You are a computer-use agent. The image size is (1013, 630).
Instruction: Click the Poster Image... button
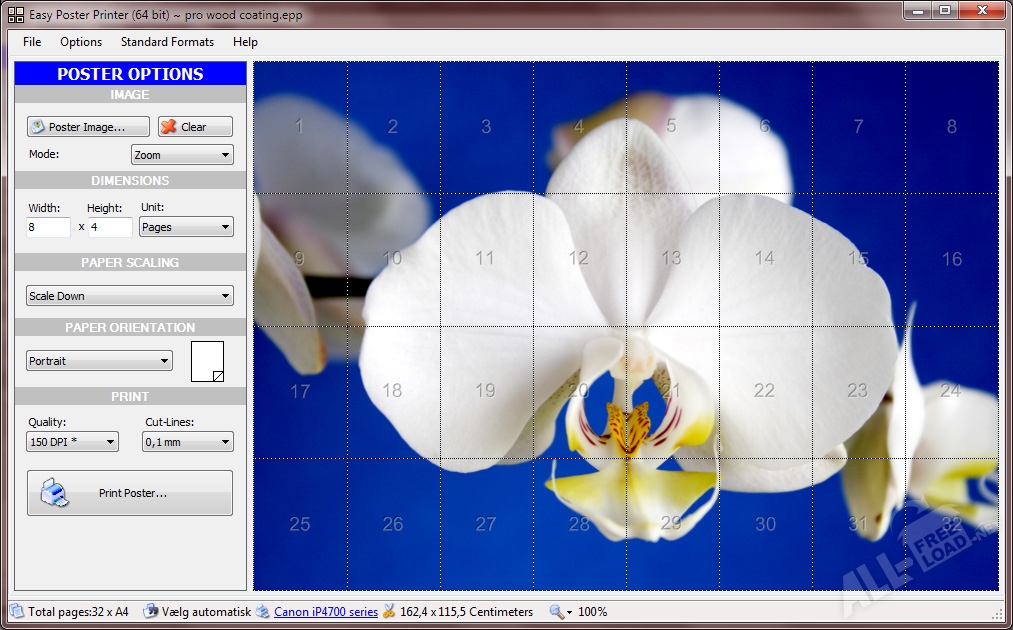[88, 127]
